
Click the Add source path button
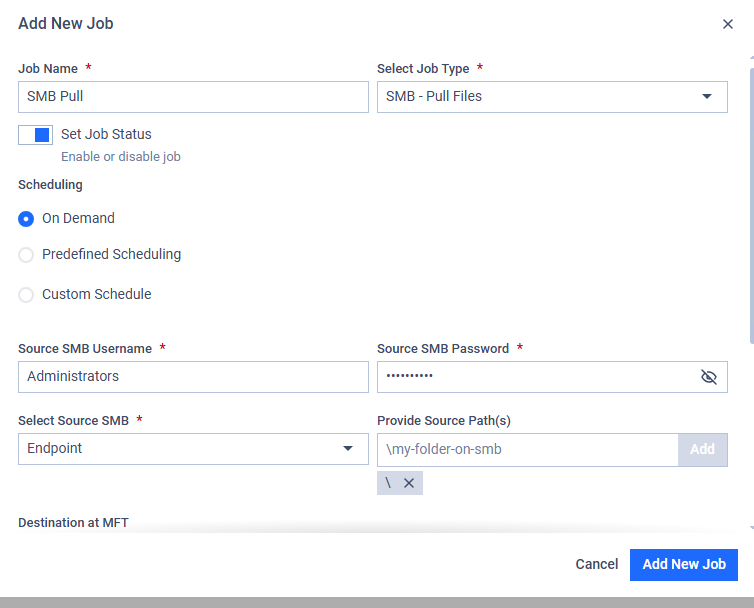tap(703, 449)
